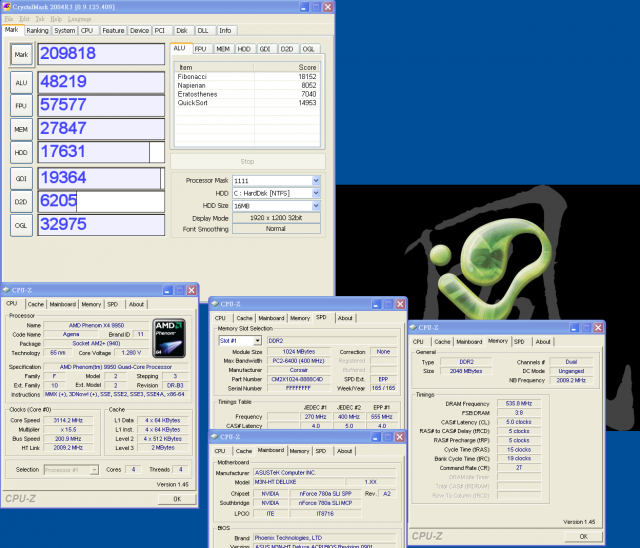Open the Feature tab in CrystalMark
This screenshot has height=548, width=640.
(x=113, y=31)
